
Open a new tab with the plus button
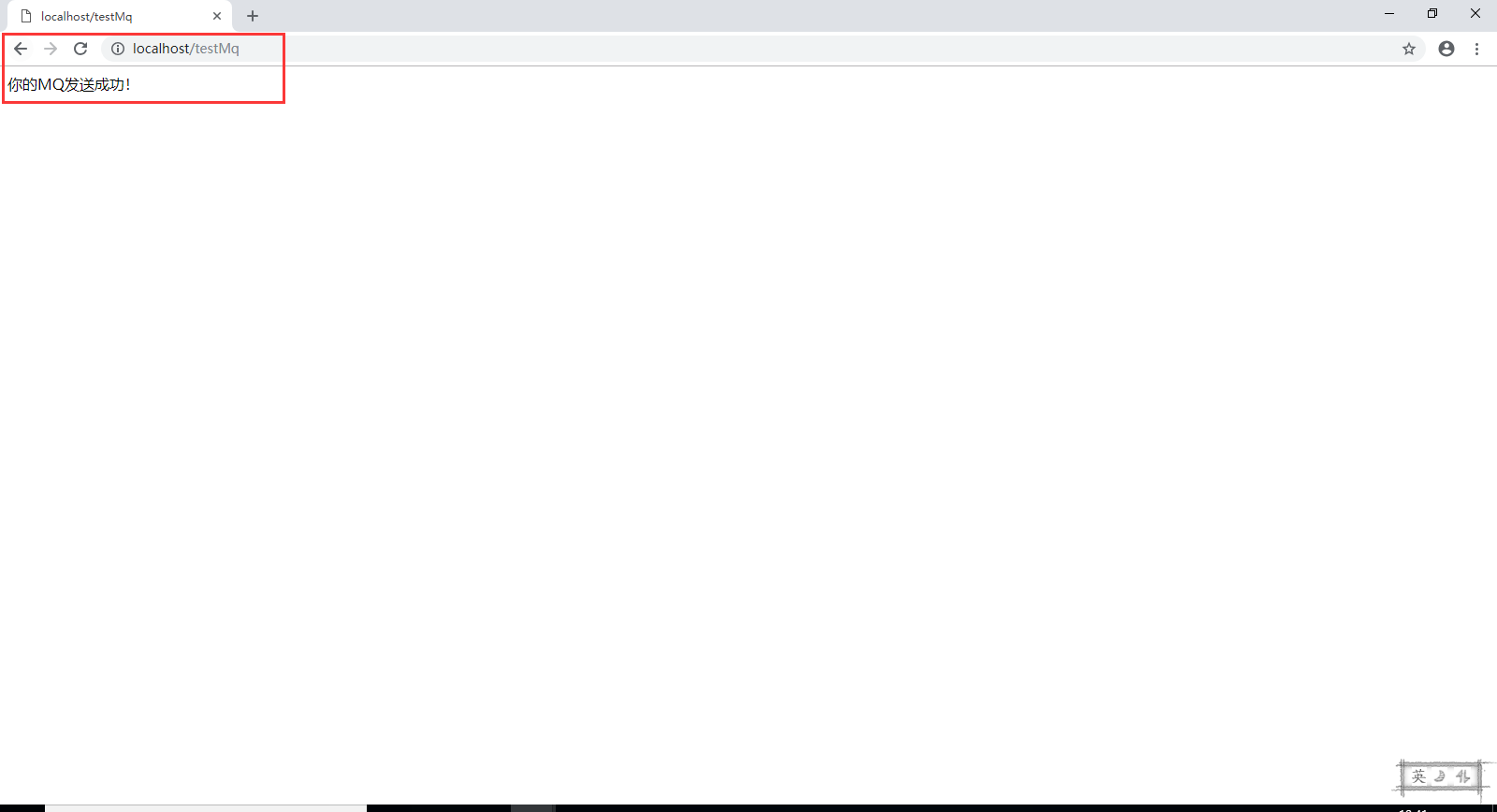point(253,16)
